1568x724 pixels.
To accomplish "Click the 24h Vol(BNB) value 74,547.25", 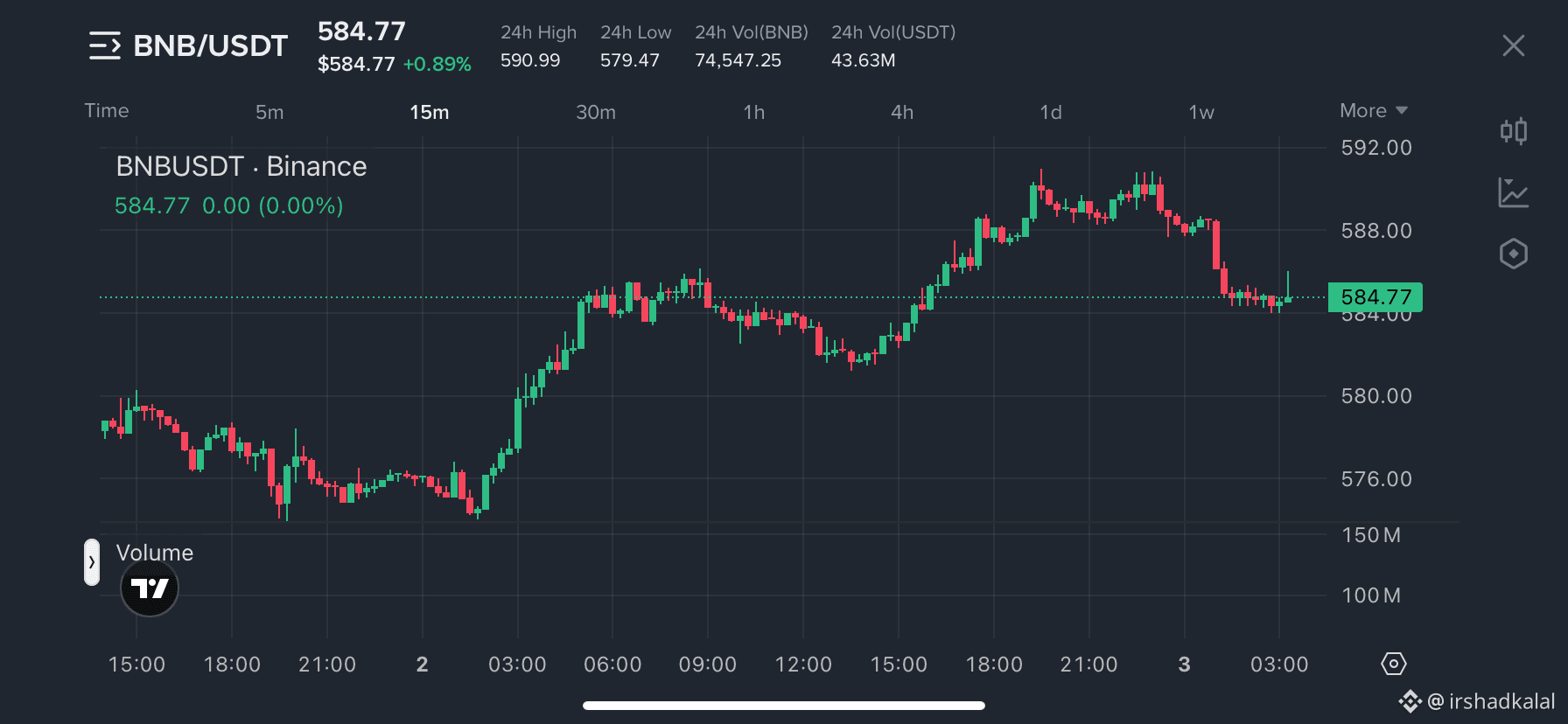I will (x=738, y=60).
